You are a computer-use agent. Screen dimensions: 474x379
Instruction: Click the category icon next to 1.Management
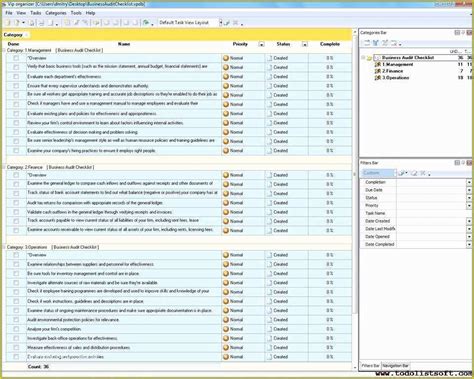(x=378, y=64)
